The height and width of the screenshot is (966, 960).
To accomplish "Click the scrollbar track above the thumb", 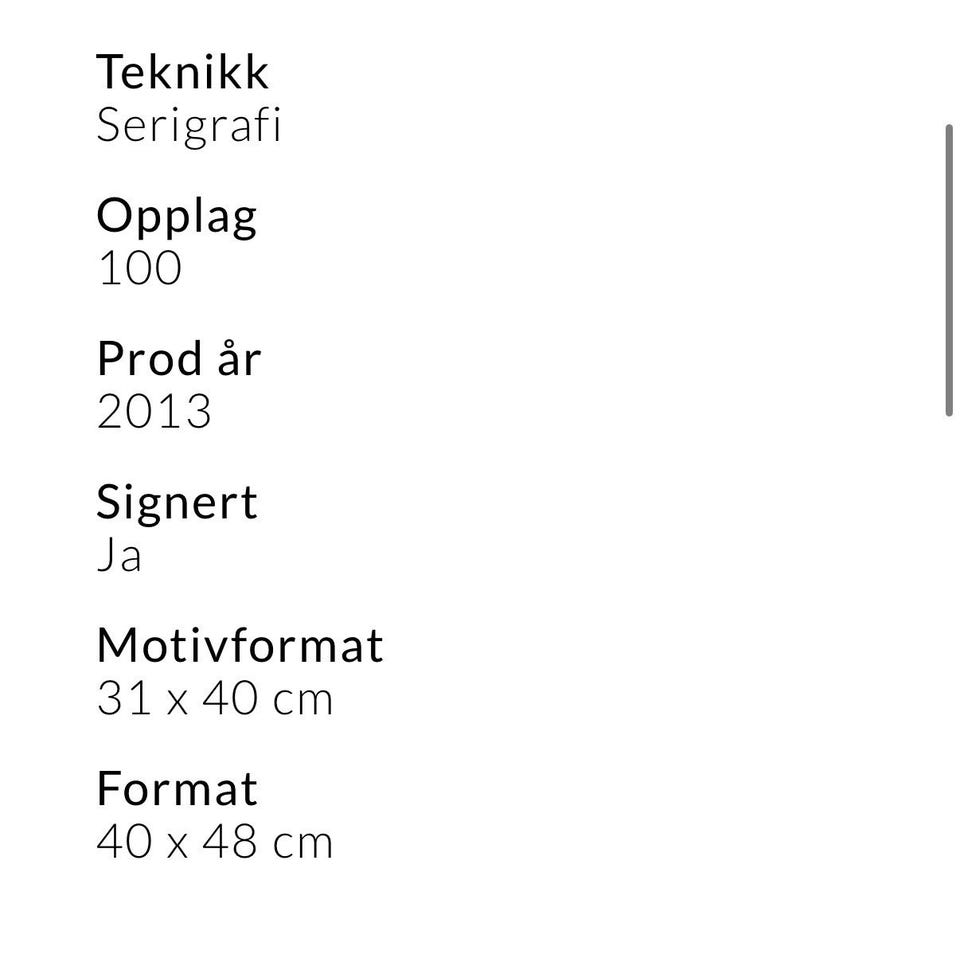I will [949, 62].
